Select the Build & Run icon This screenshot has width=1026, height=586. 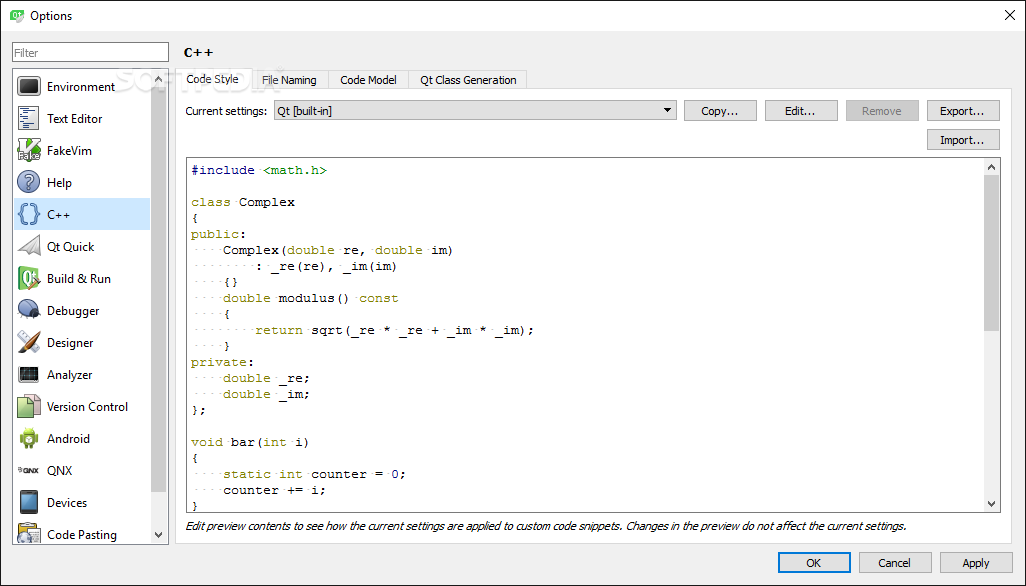tap(29, 279)
